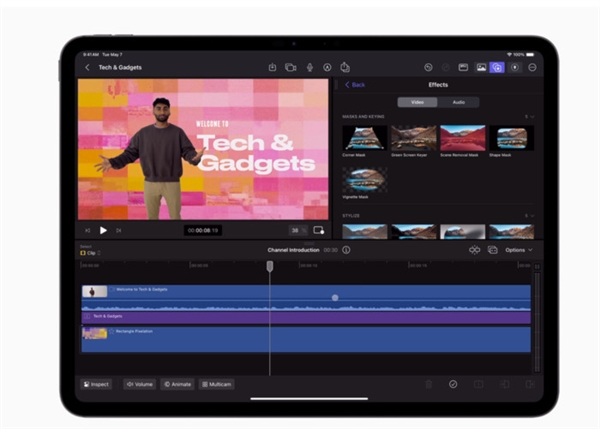
Task: Delete the clip with the trash icon
Action: pyautogui.click(x=428, y=384)
